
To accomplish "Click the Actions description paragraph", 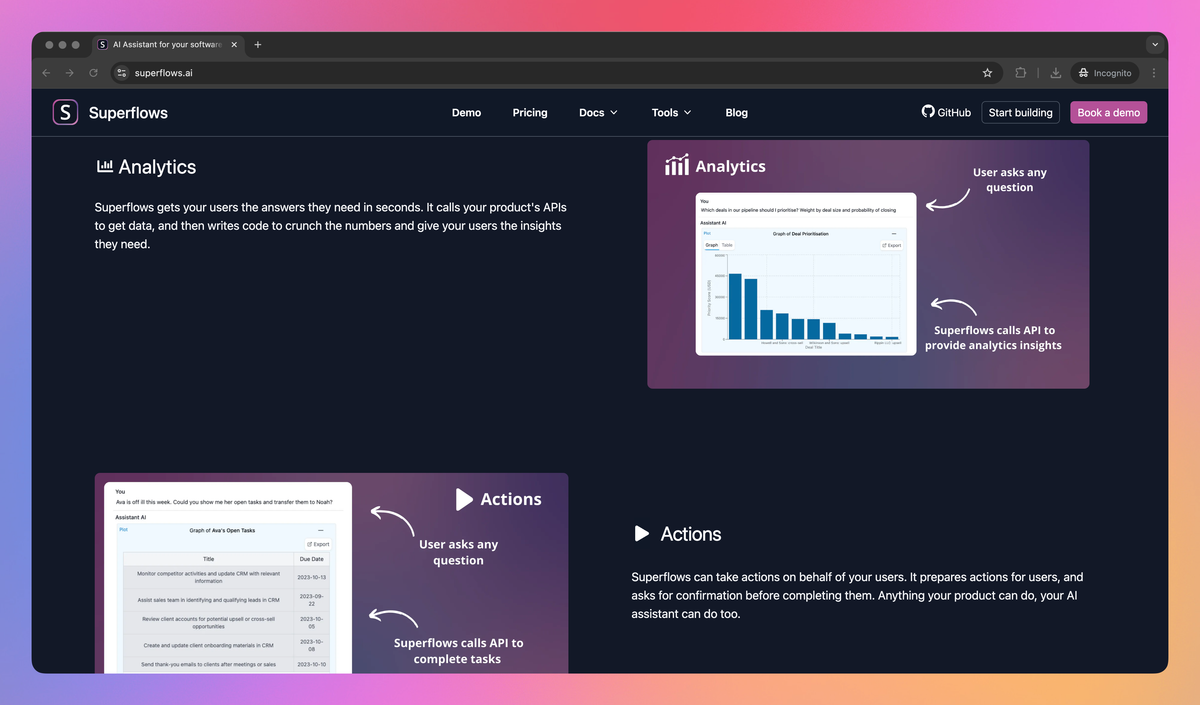I will tap(857, 596).
